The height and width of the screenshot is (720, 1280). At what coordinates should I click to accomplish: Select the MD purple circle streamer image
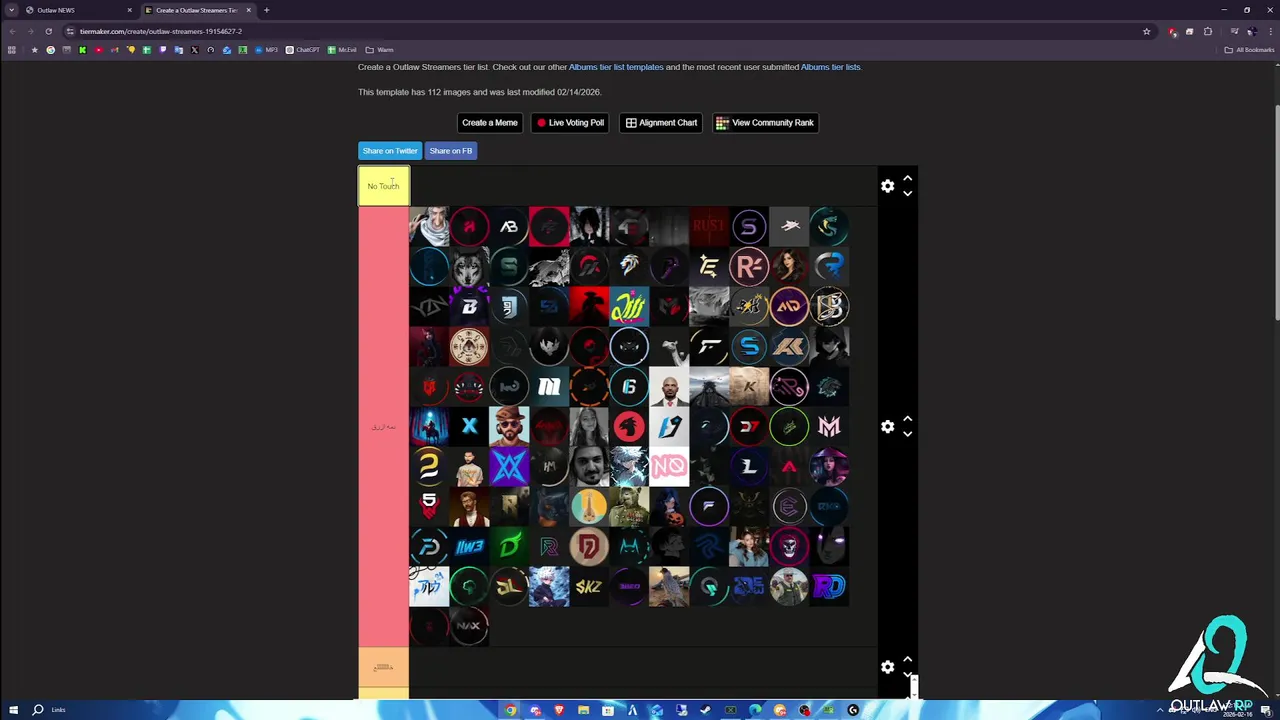pos(789,306)
